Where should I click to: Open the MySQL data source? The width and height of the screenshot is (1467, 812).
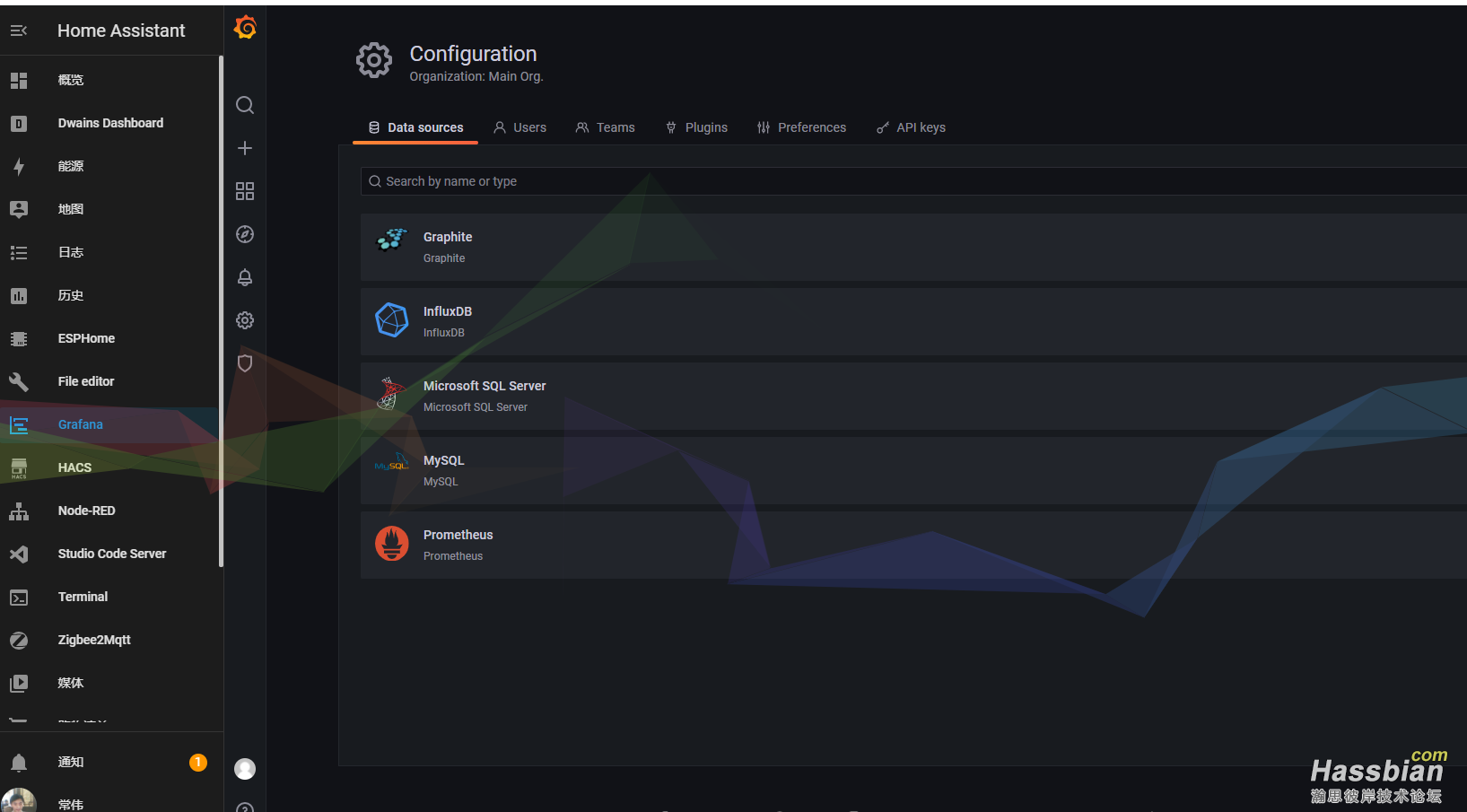click(x=913, y=470)
